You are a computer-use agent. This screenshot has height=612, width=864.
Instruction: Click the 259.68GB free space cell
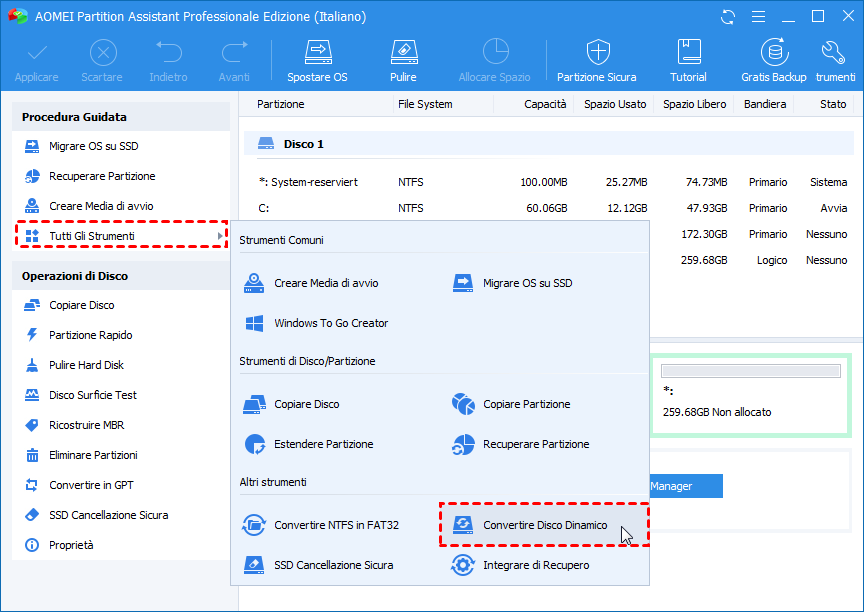704,260
